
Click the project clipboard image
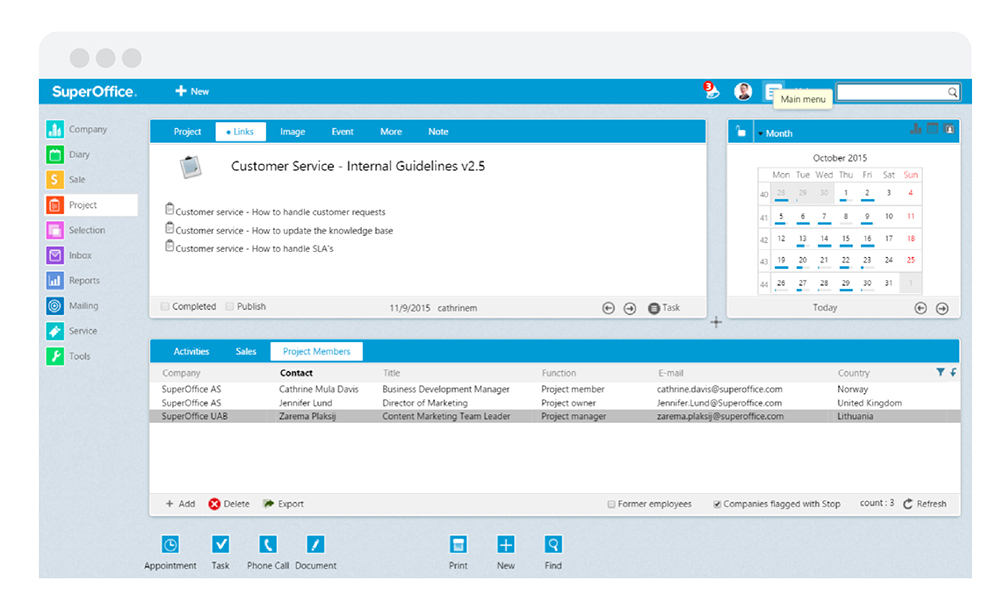click(x=190, y=167)
